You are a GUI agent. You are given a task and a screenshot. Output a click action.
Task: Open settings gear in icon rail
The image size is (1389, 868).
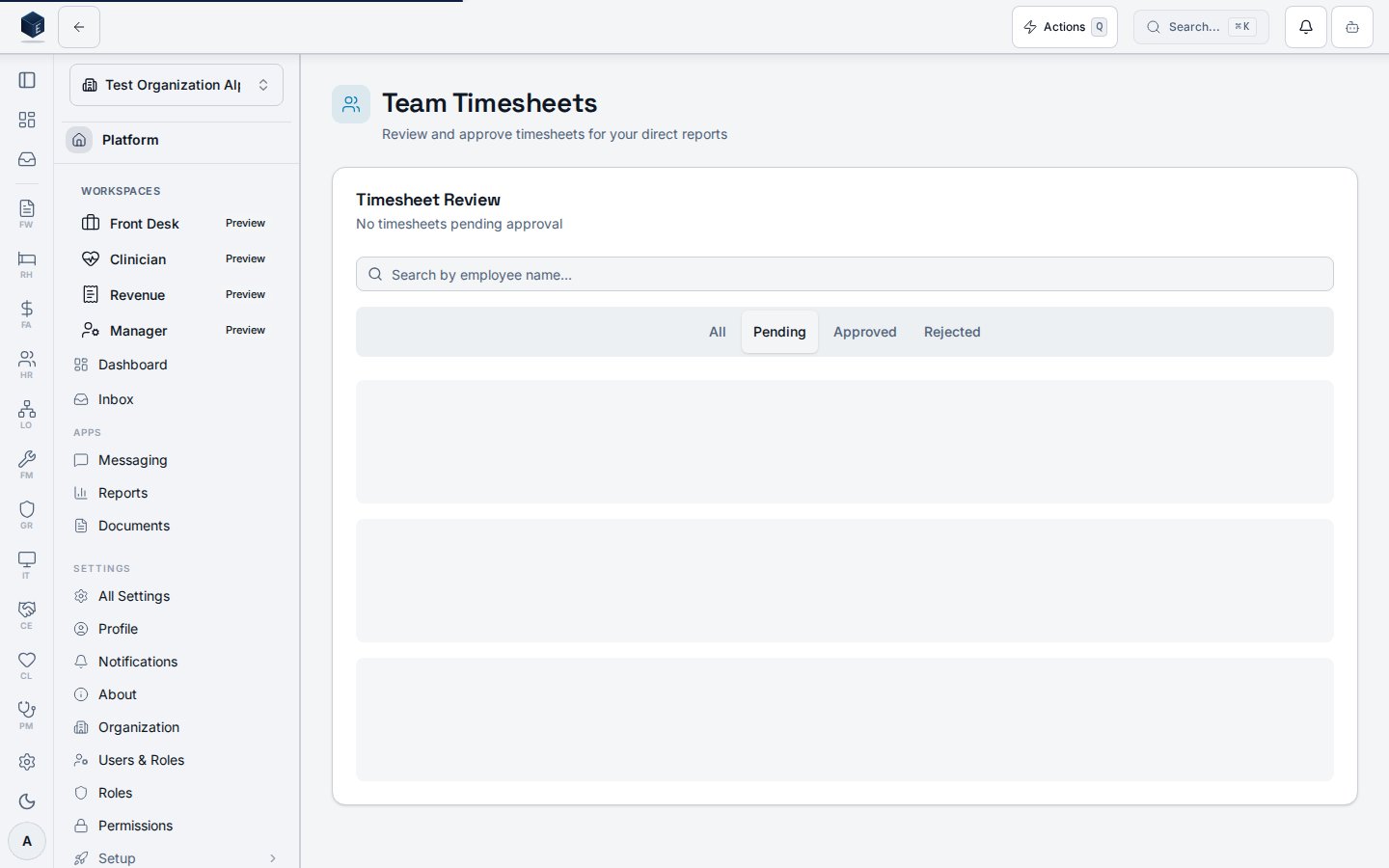[27, 762]
